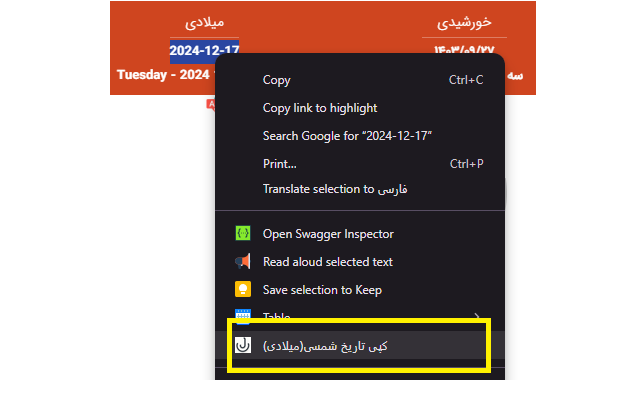Click the small red icon below the banner
Viewport: 640px width, 400px height.
click(x=211, y=104)
